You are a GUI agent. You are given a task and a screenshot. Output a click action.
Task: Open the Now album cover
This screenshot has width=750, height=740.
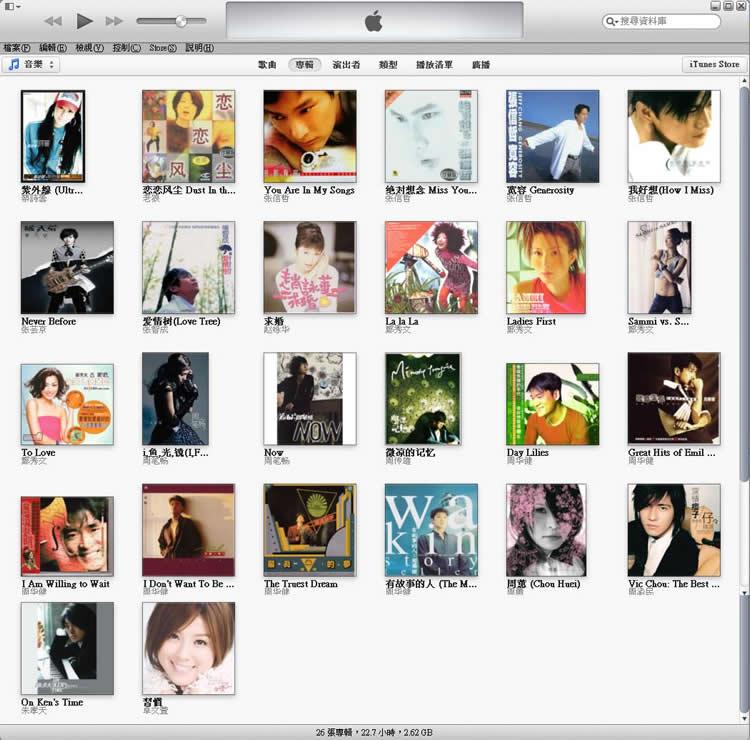(310, 398)
